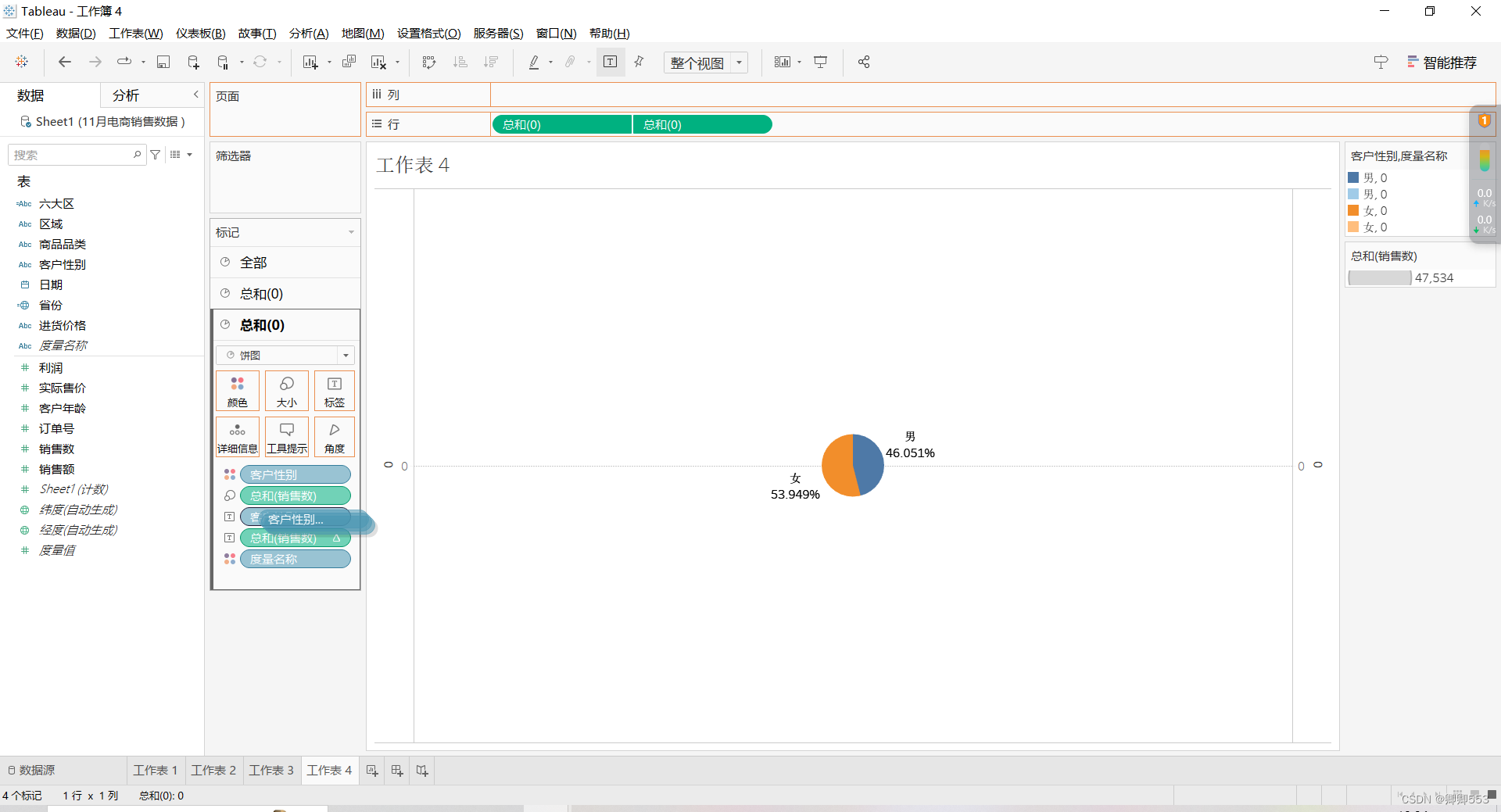The width and height of the screenshot is (1501, 812).
Task: Open the 文件(F) menu
Action: coord(25,33)
